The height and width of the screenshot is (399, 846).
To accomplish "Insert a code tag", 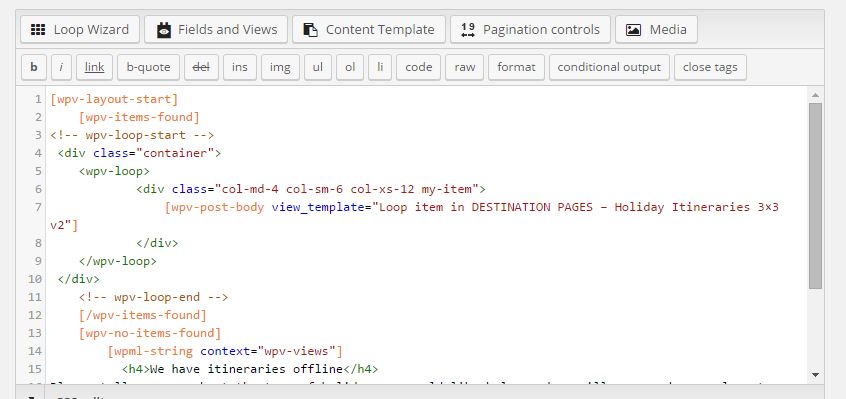I will click(419, 67).
